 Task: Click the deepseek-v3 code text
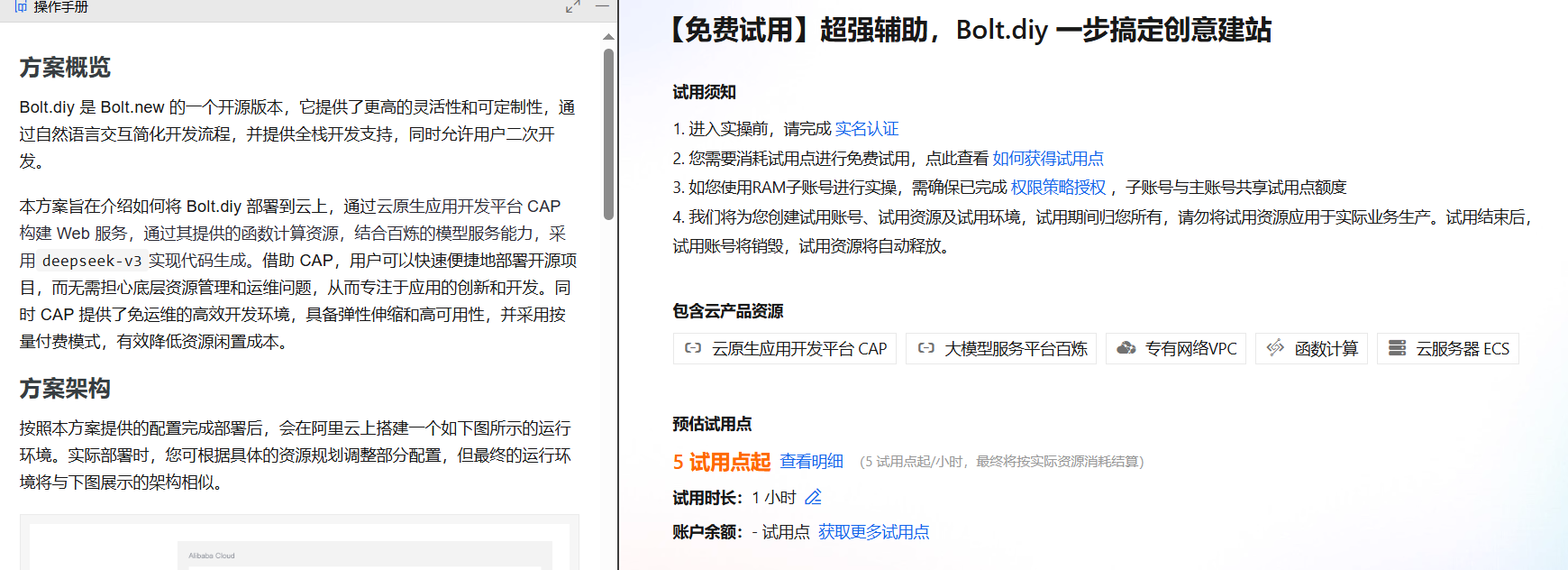point(92,261)
